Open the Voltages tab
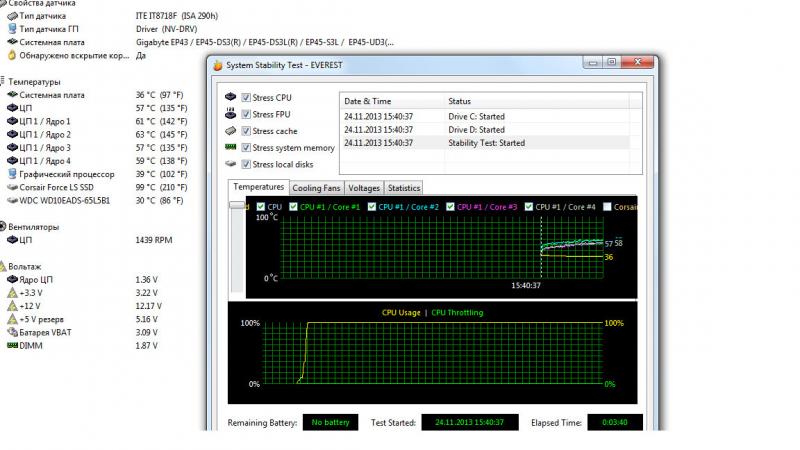Viewport: 800px width, 450px height. (x=364, y=188)
